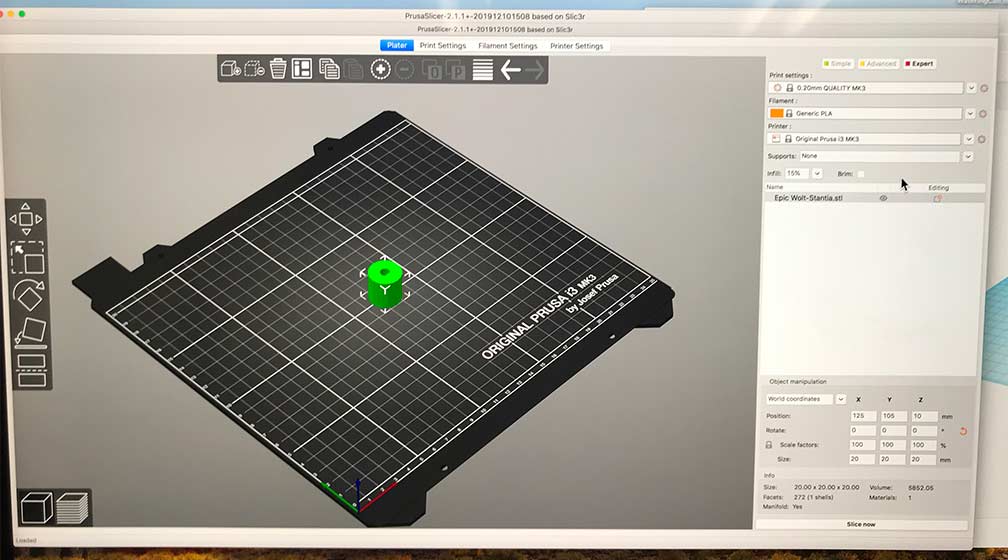Viewport: 1008px width, 560px height.
Task: Click the Position Z input field
Action: coord(923,416)
